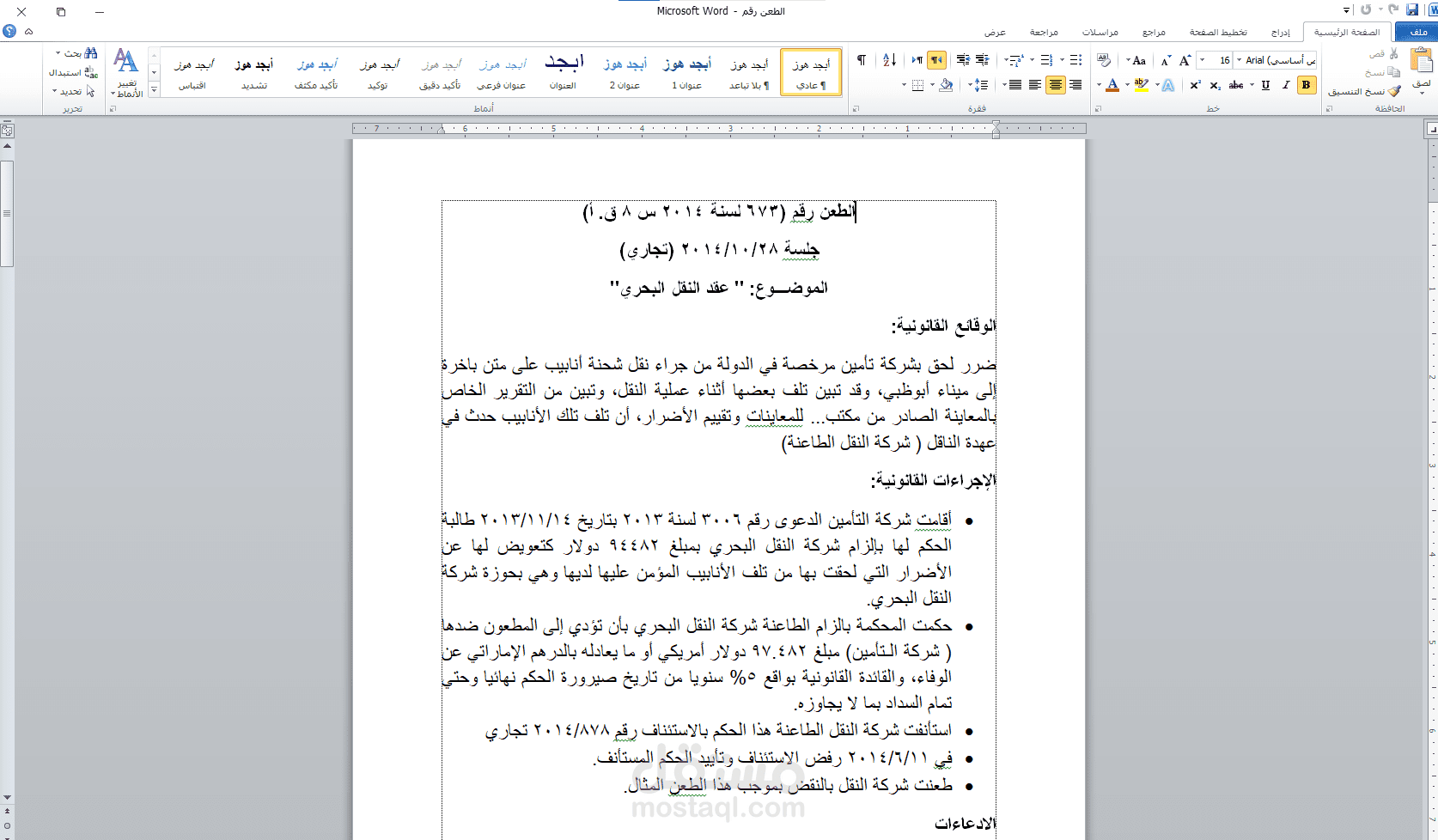Justify text alignment icon
The height and width of the screenshot is (840, 1438).
click(x=1015, y=85)
